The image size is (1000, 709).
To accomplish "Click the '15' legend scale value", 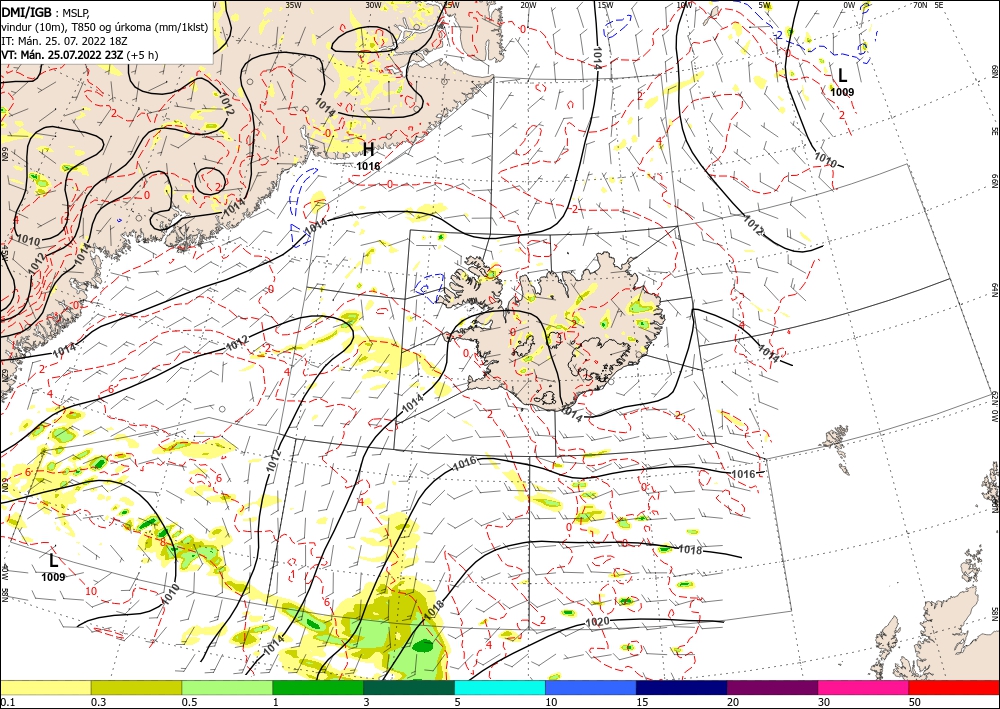I will [642, 702].
